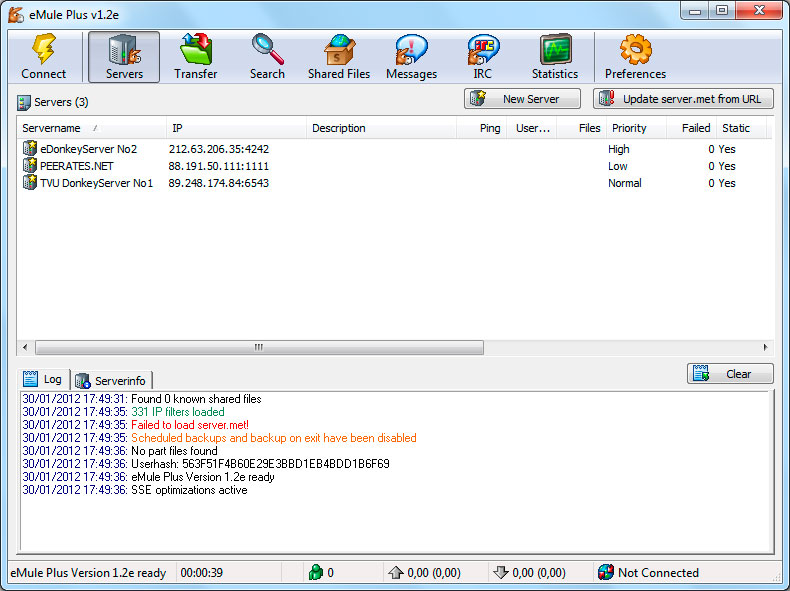The image size is (790, 591).
Task: Sort by the Static column header
Action: (741, 128)
